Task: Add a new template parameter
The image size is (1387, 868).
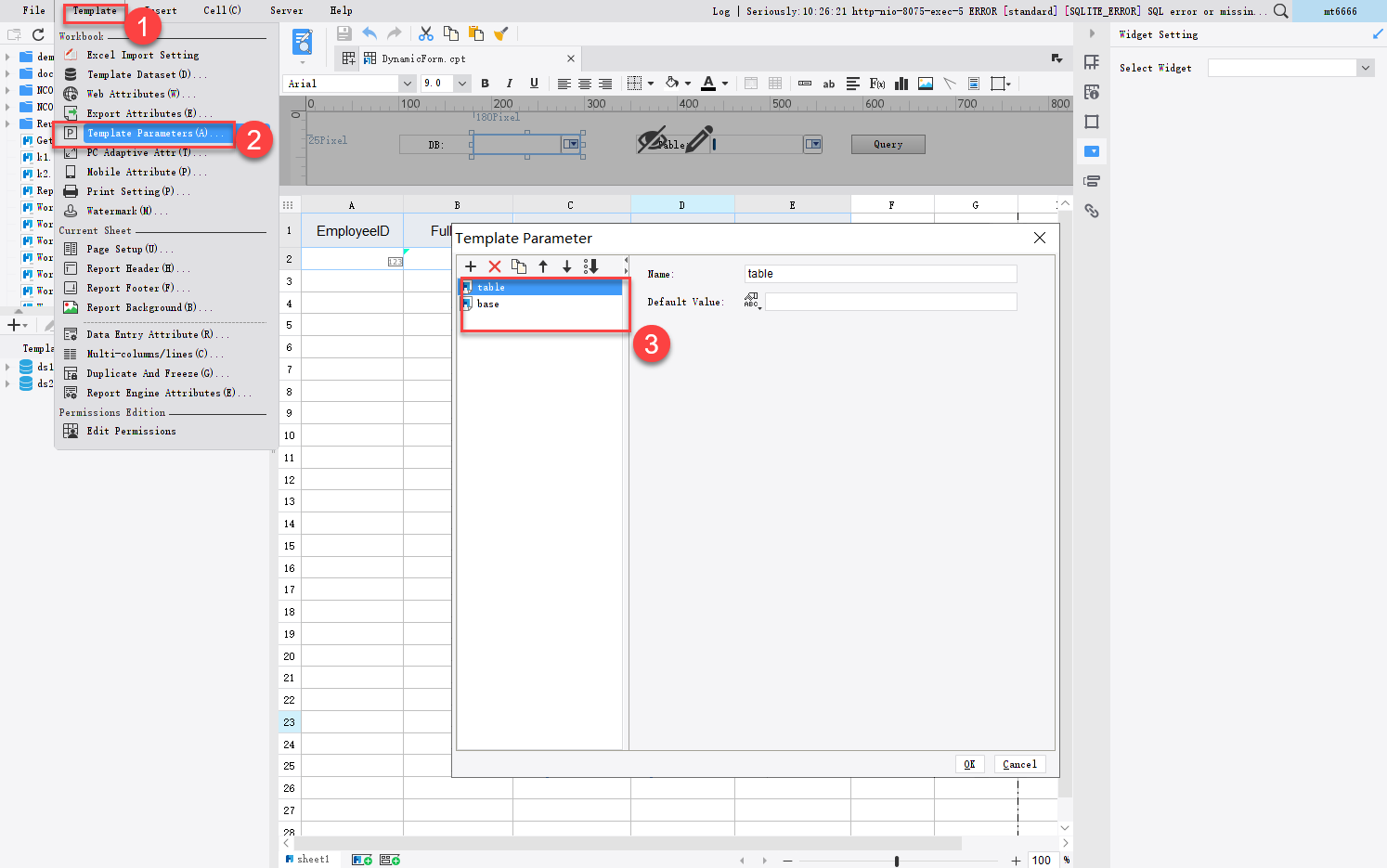Action: tap(471, 266)
